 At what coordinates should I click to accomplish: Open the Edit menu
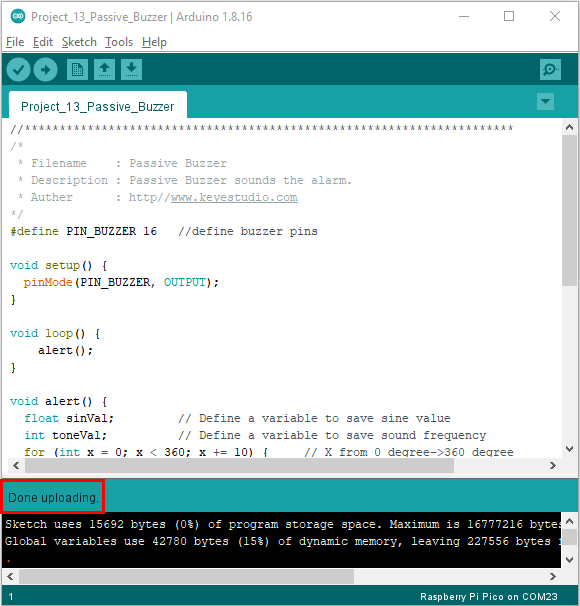pos(43,42)
